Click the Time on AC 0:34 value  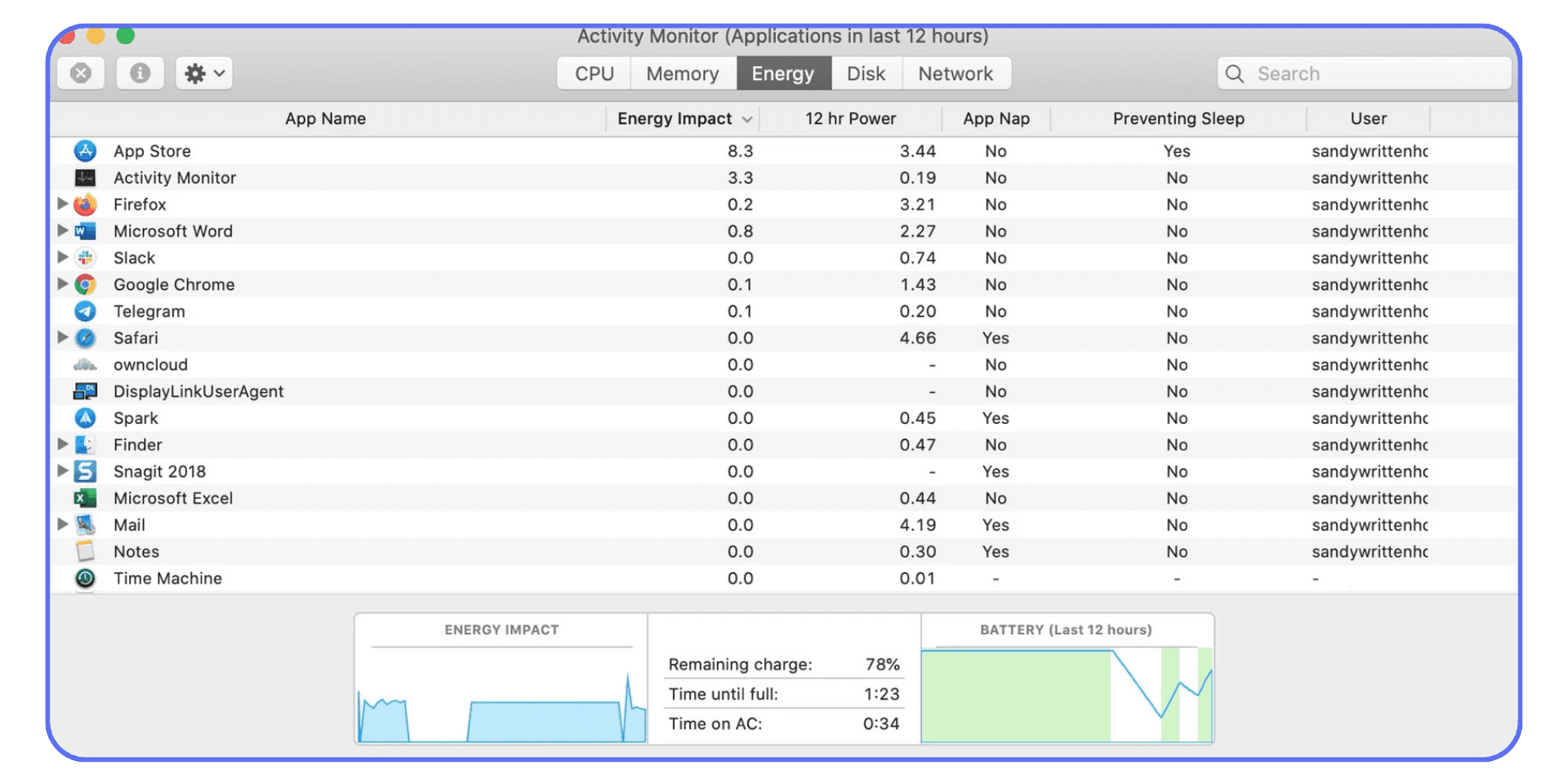pos(881,723)
